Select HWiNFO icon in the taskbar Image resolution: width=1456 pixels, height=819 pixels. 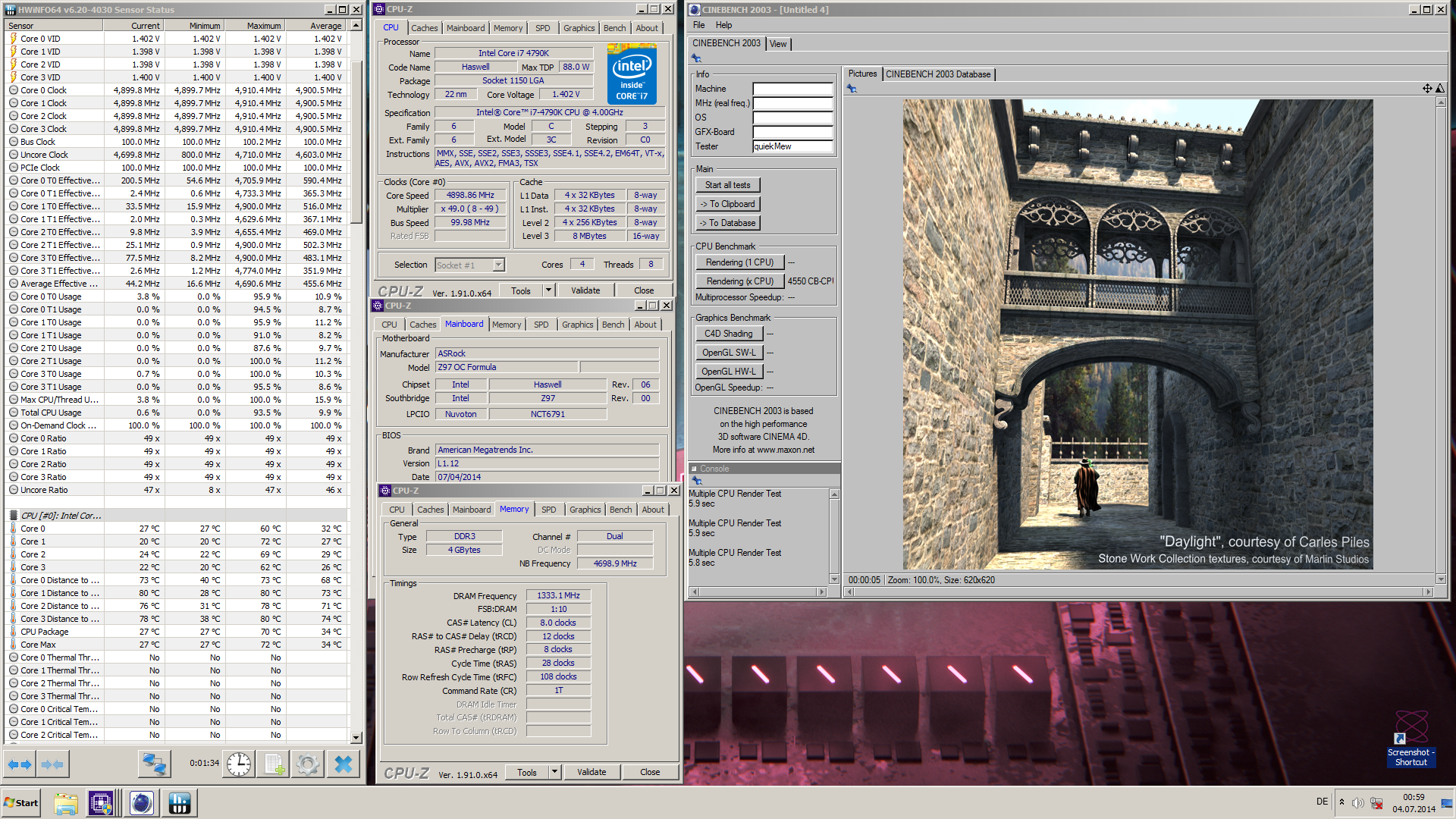tap(180, 803)
